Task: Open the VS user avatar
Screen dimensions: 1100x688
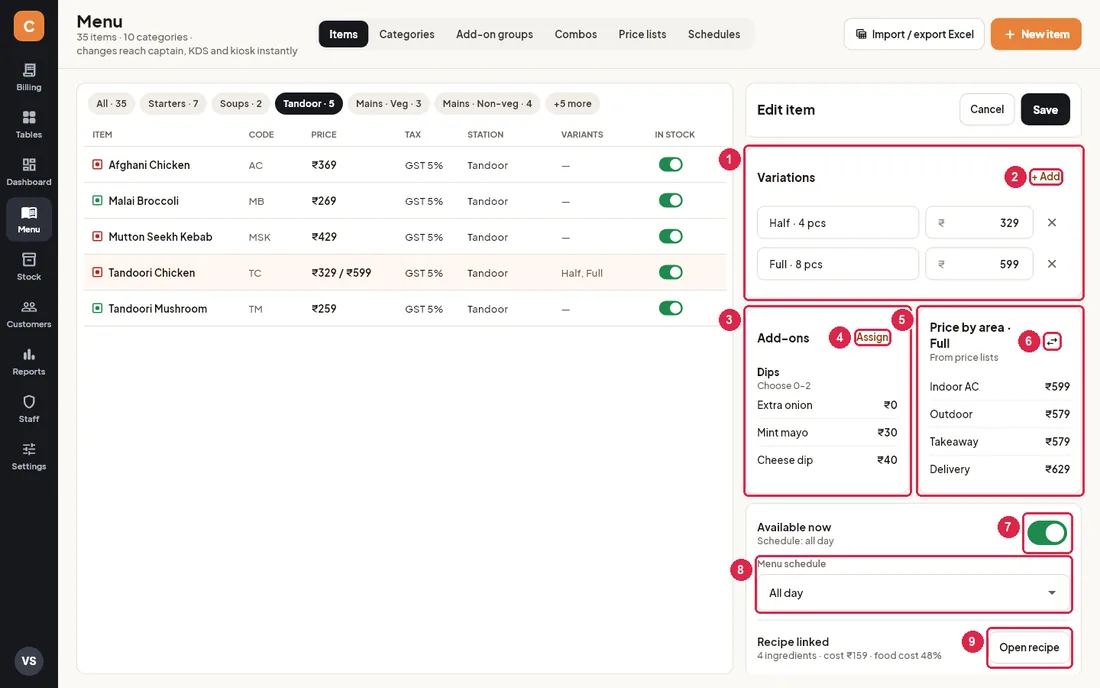Action: [x=29, y=661]
